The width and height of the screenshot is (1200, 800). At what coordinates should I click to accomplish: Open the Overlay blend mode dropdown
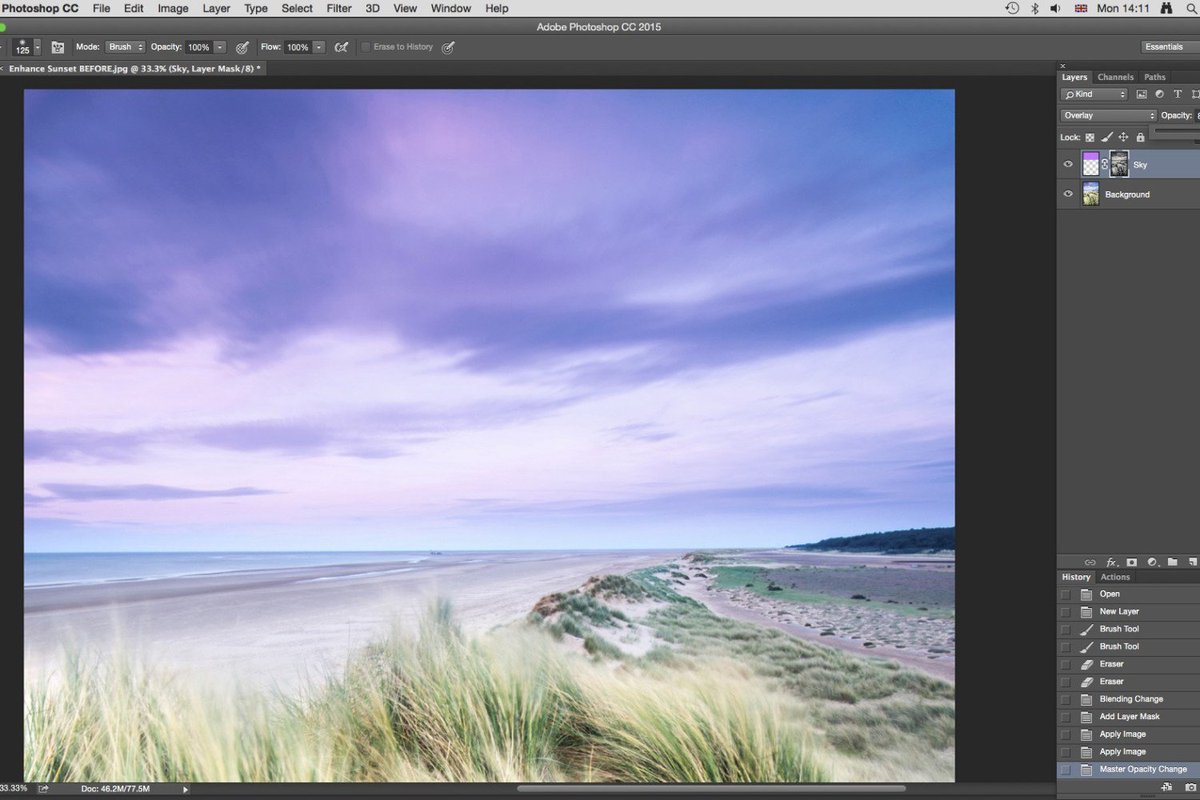pos(1108,115)
